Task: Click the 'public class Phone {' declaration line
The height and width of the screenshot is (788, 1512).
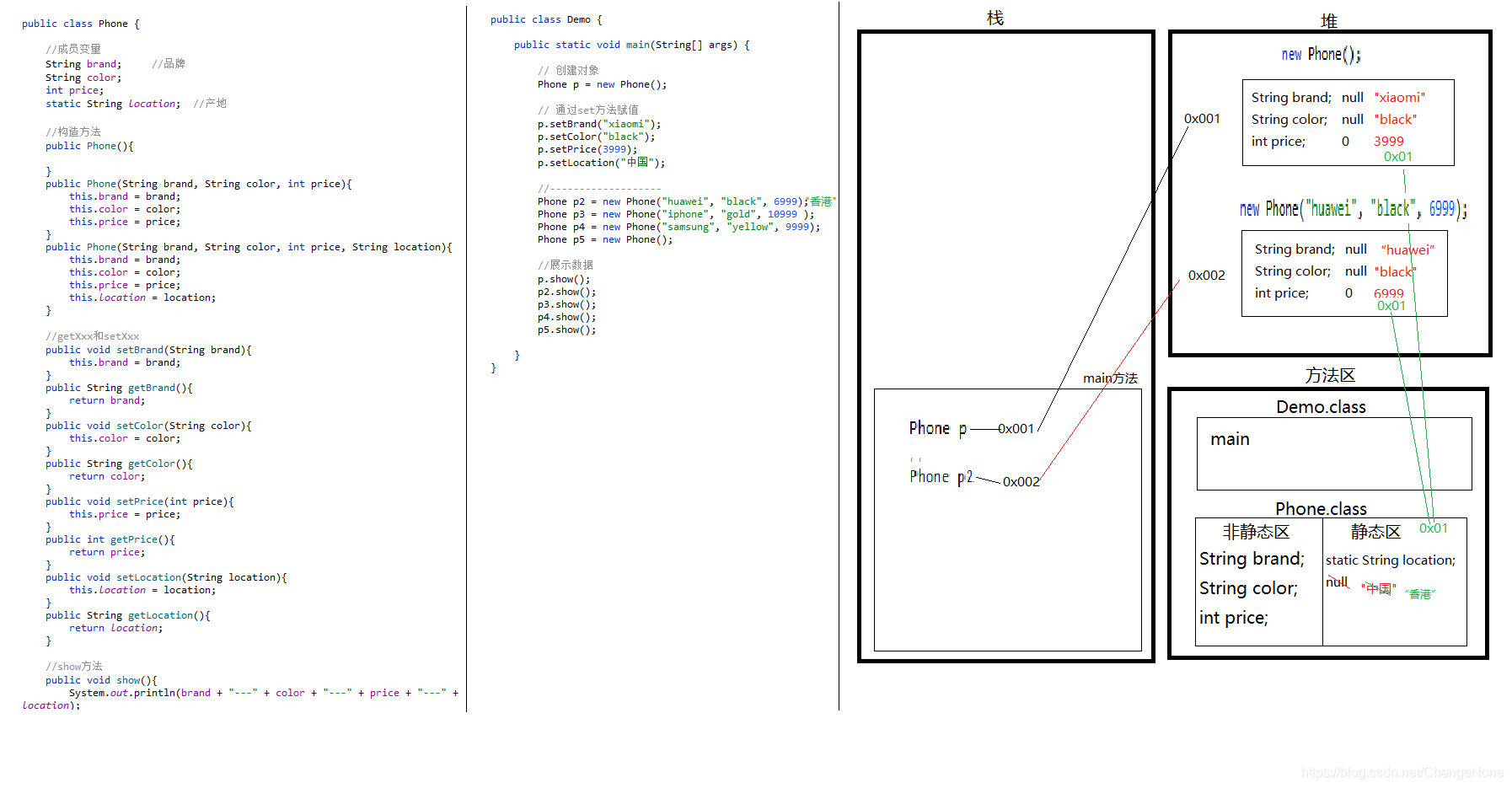Action: (x=81, y=24)
